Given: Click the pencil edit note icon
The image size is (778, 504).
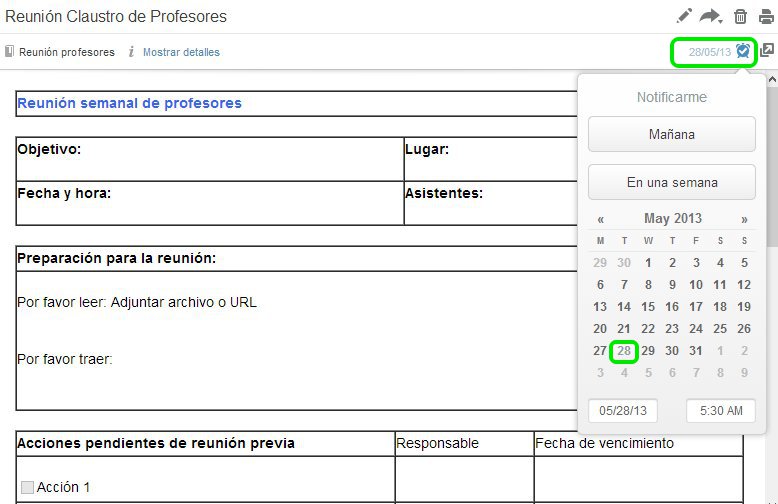Looking at the screenshot, I should [x=684, y=16].
